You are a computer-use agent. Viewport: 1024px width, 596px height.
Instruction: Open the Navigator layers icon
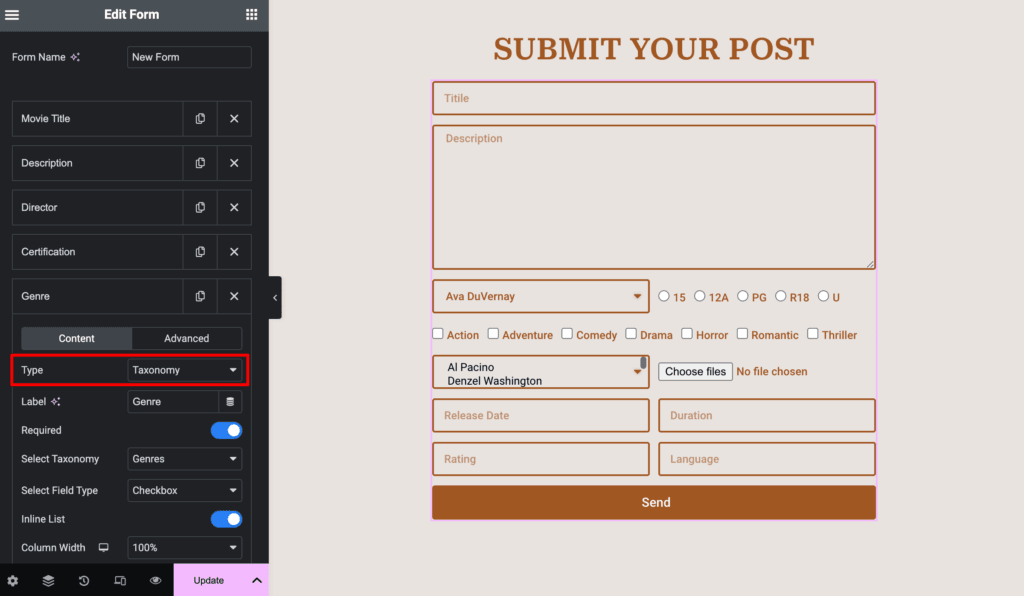coord(48,580)
